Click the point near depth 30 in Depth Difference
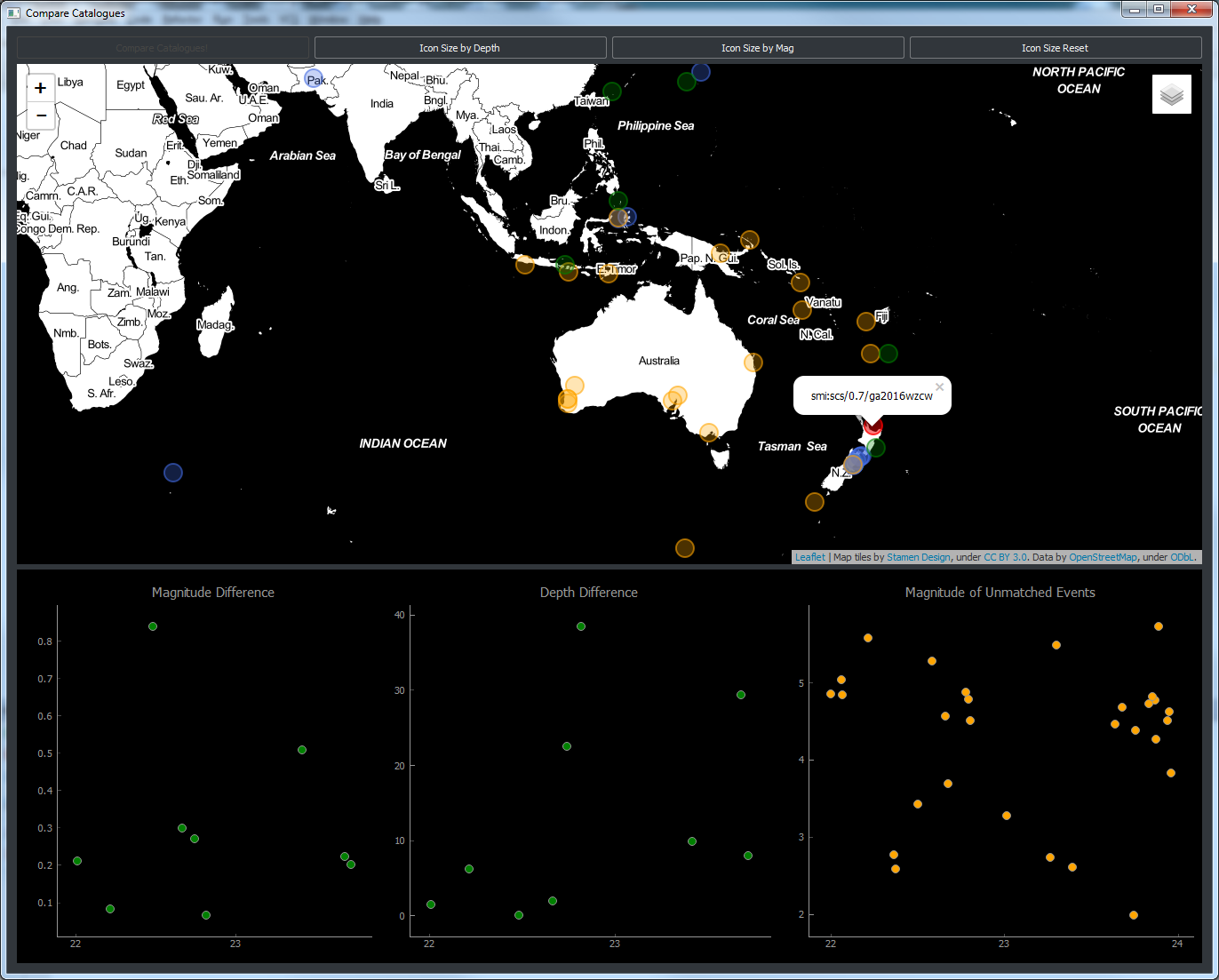Image resolution: width=1219 pixels, height=980 pixels. [x=741, y=695]
